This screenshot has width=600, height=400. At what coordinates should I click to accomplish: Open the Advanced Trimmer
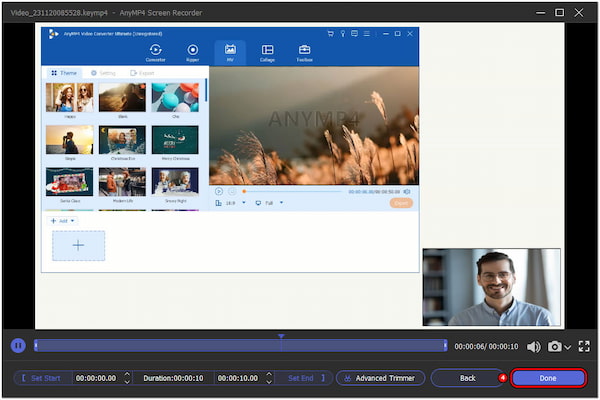pos(380,378)
